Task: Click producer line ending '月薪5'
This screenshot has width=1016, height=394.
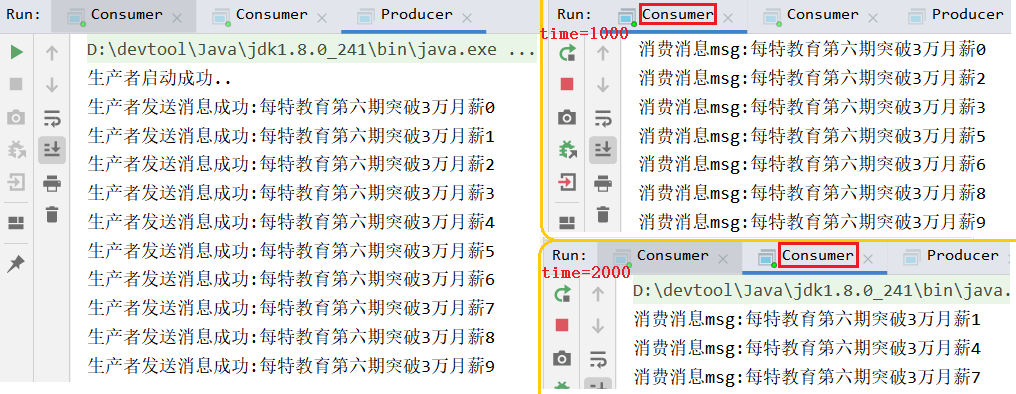Action: 291,251
